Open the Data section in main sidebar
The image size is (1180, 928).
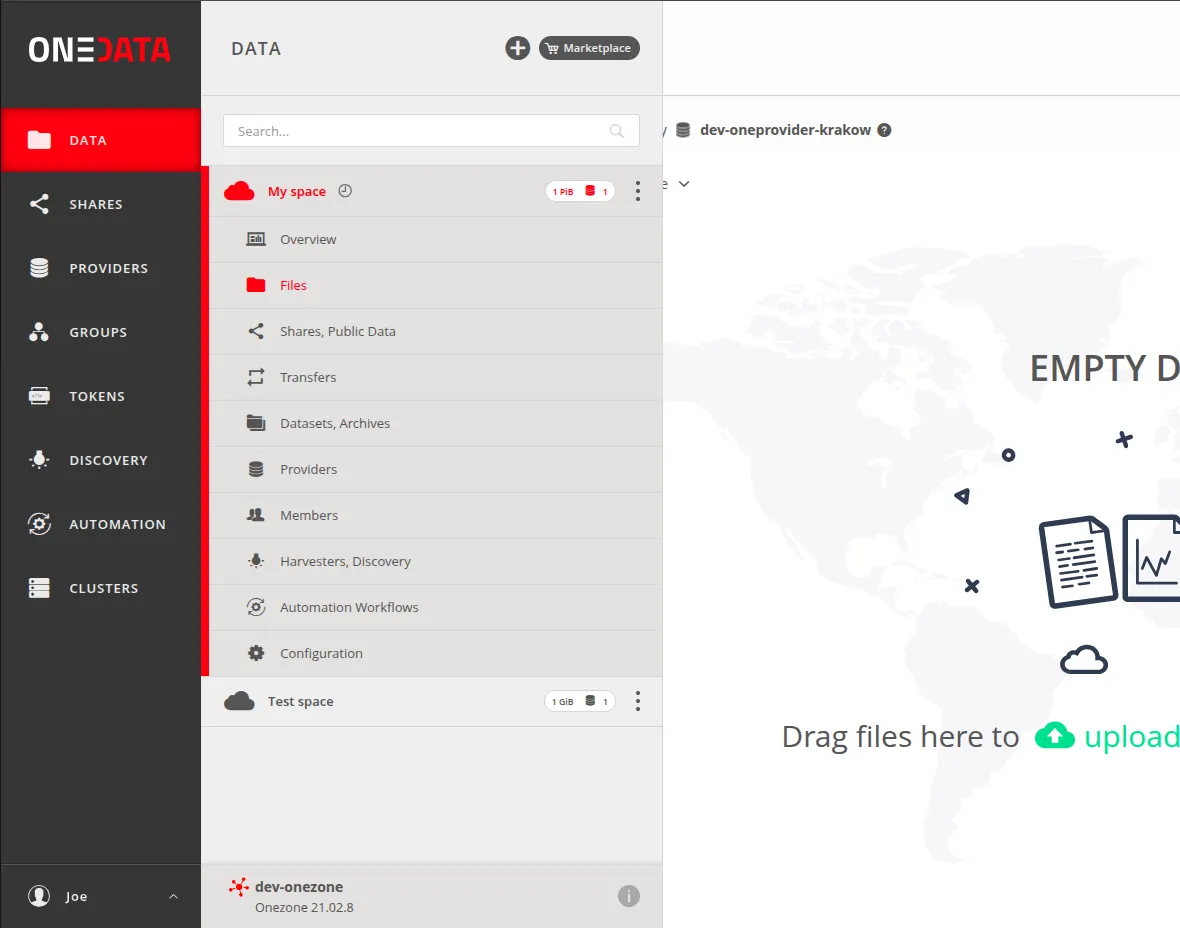(x=101, y=140)
